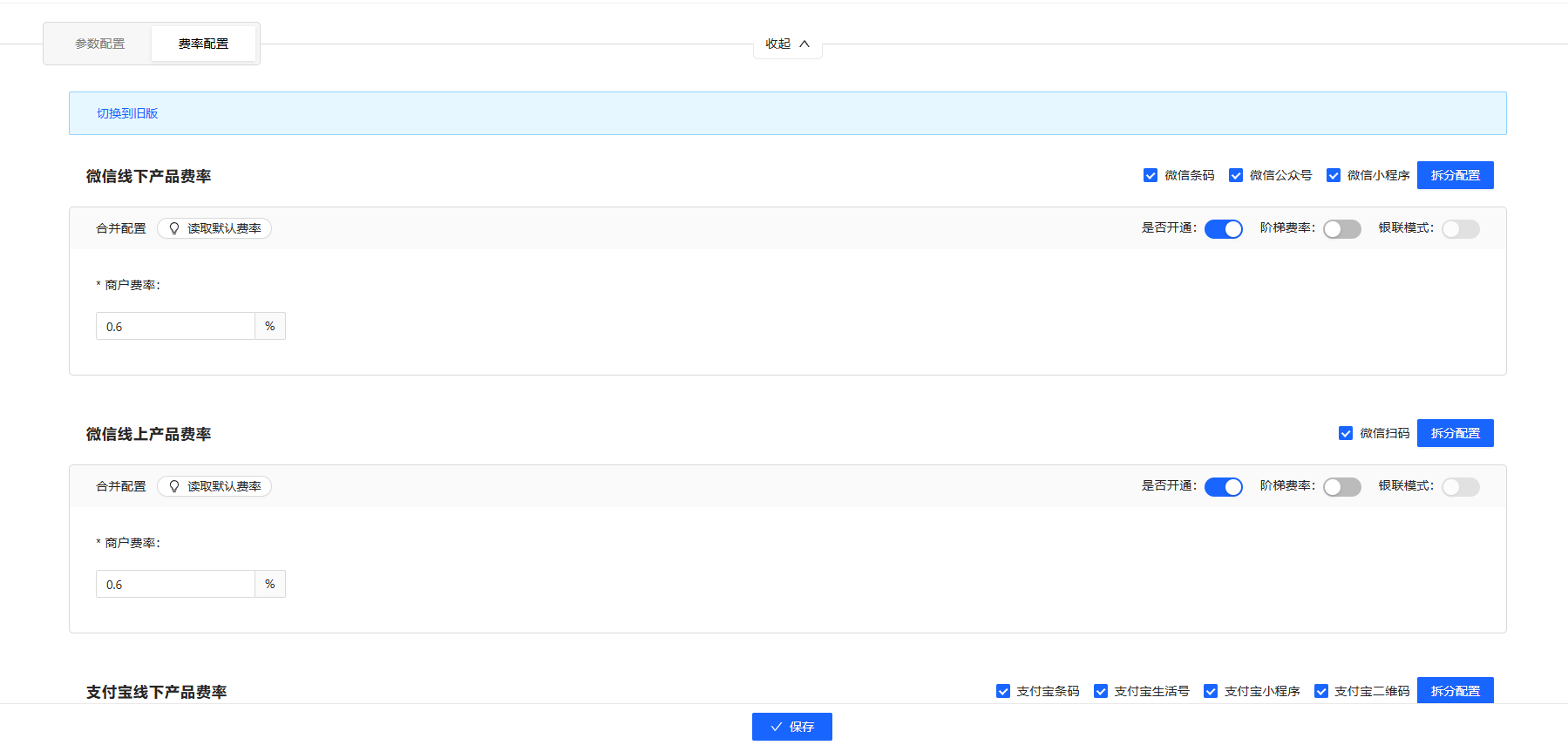Uncheck the 支付宝条码 checkbox
This screenshot has width=1568, height=745.
point(1003,691)
